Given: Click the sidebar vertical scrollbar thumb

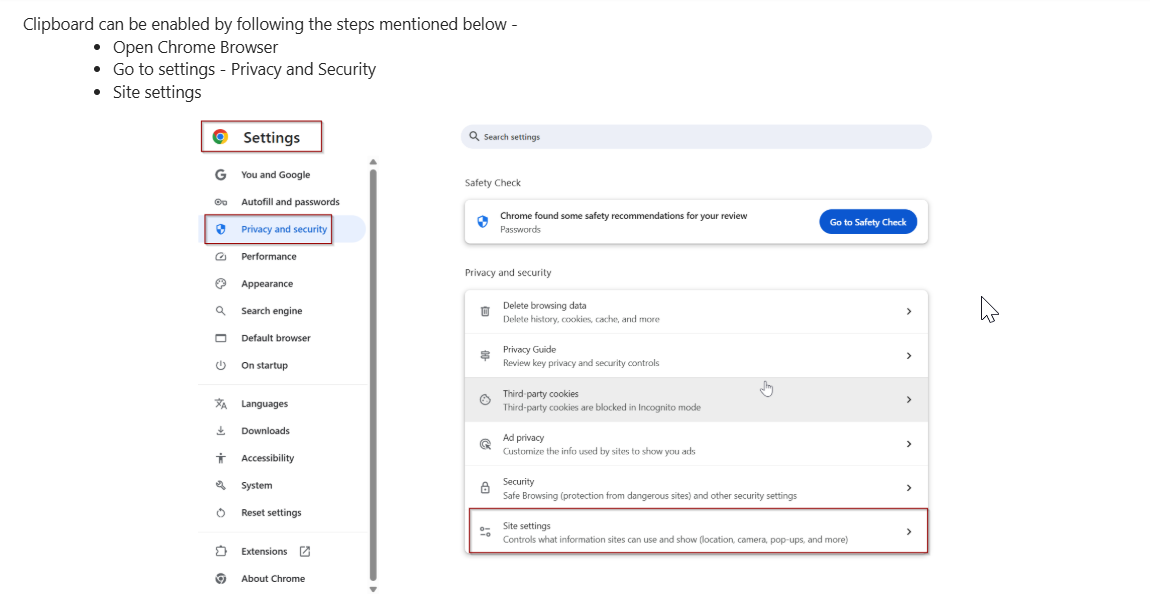Looking at the screenshot, I should (373, 375).
